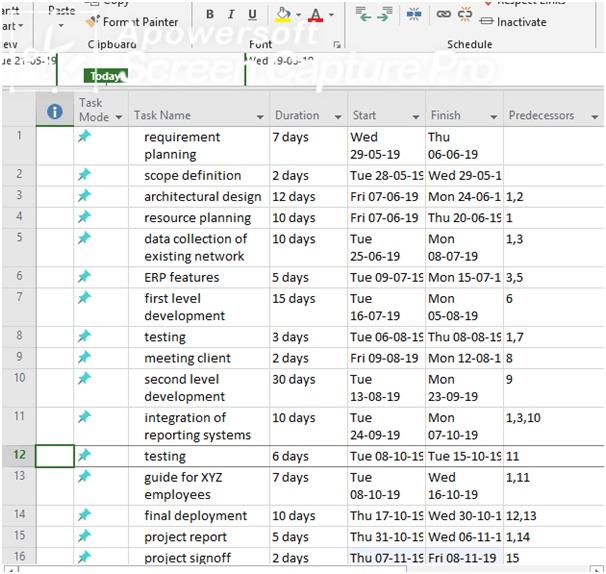Click the Indent Task green arrow
The image size is (606, 574).
386,15
